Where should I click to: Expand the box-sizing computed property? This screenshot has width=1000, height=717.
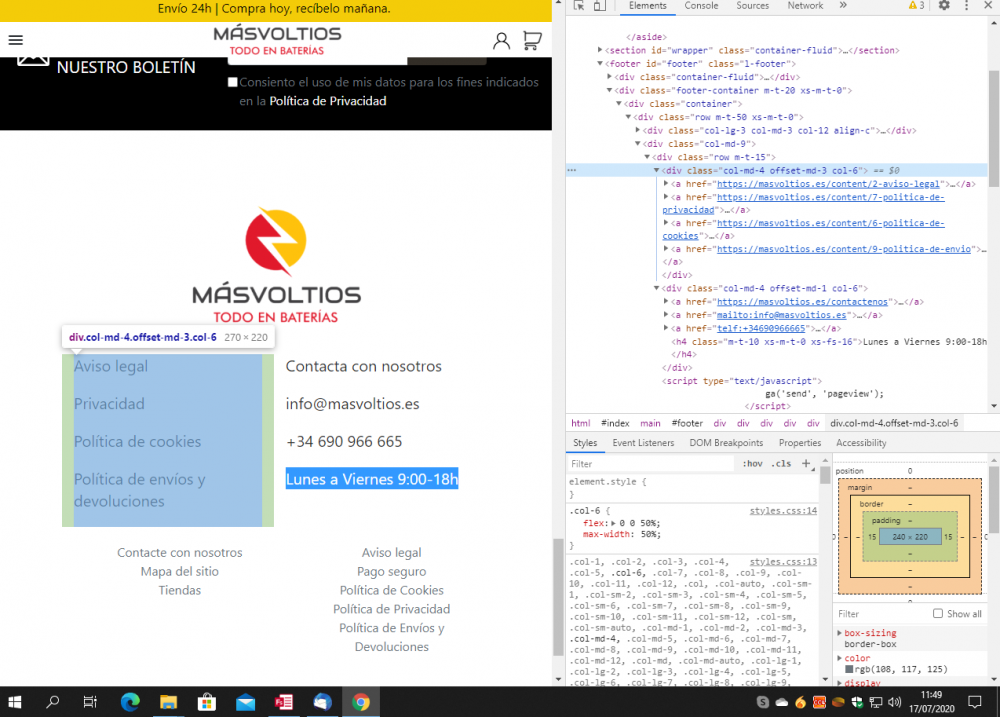(840, 633)
